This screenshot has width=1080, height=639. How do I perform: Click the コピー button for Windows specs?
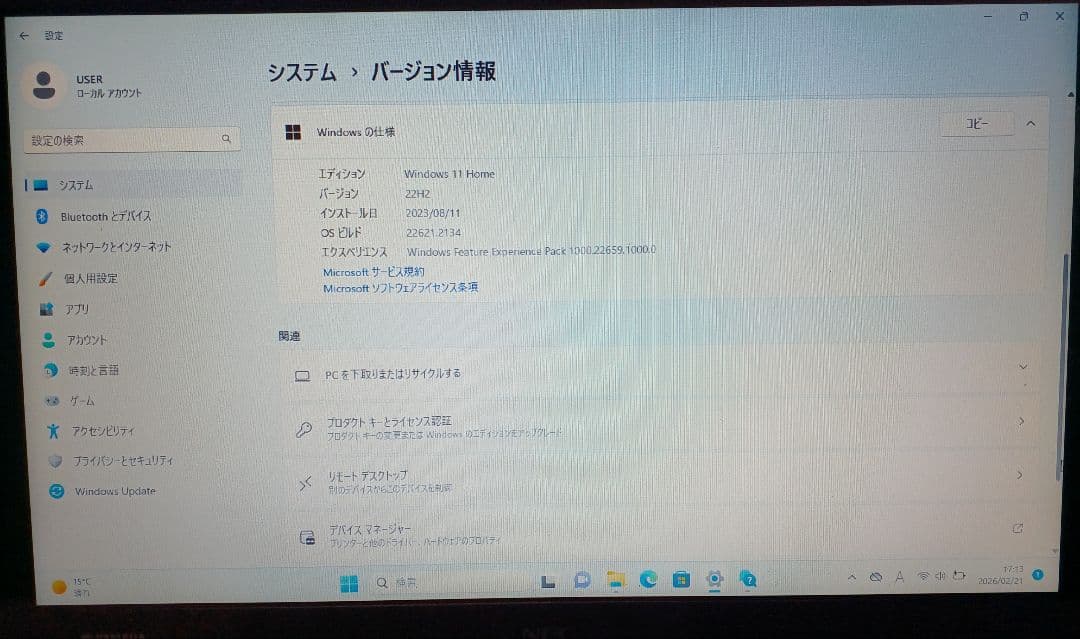coord(977,123)
